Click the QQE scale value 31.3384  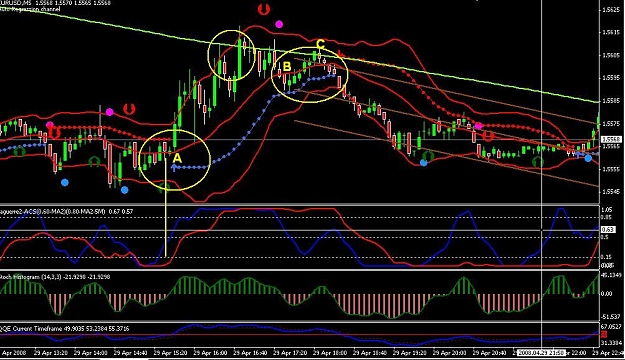pyautogui.click(x=610, y=343)
